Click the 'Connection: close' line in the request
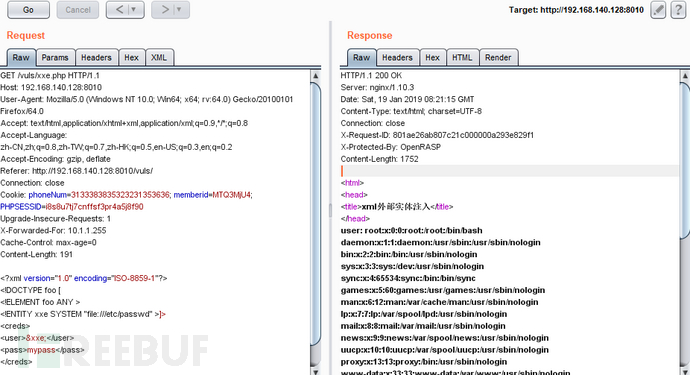The width and height of the screenshot is (690, 375). [32, 183]
